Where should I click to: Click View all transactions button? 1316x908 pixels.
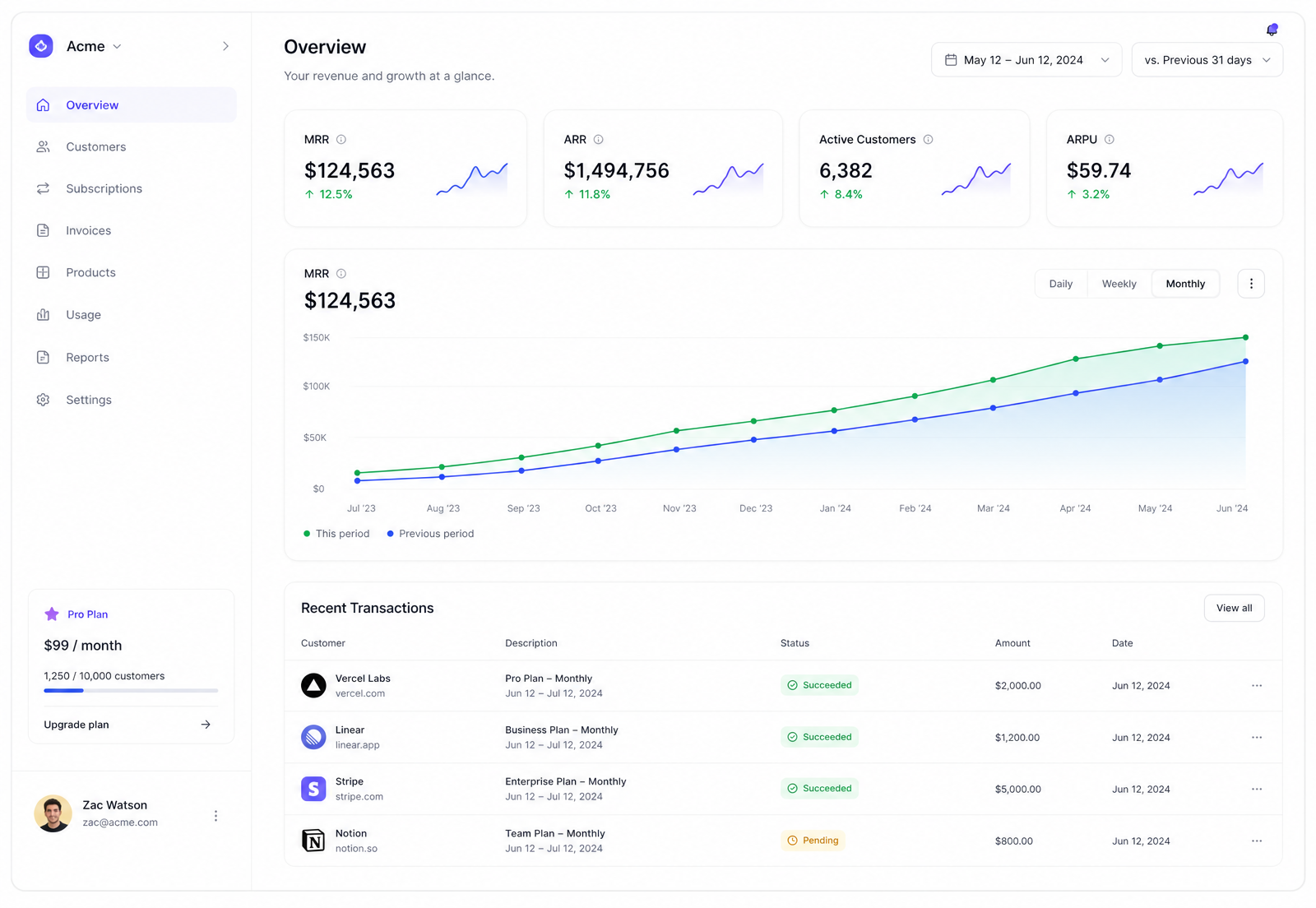[1234, 608]
